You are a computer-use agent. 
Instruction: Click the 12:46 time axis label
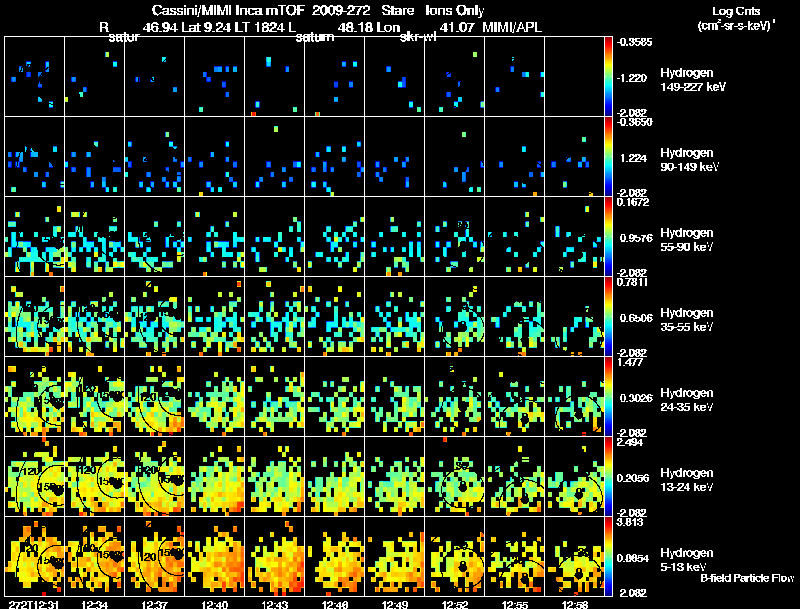[x=335, y=604]
